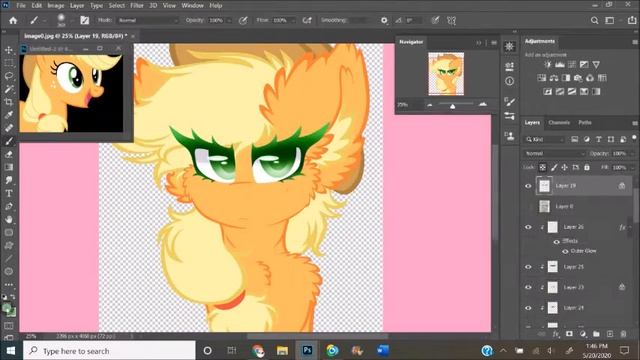Select the Eyedropper tool
The height and width of the screenshot is (360, 640).
coord(9,115)
